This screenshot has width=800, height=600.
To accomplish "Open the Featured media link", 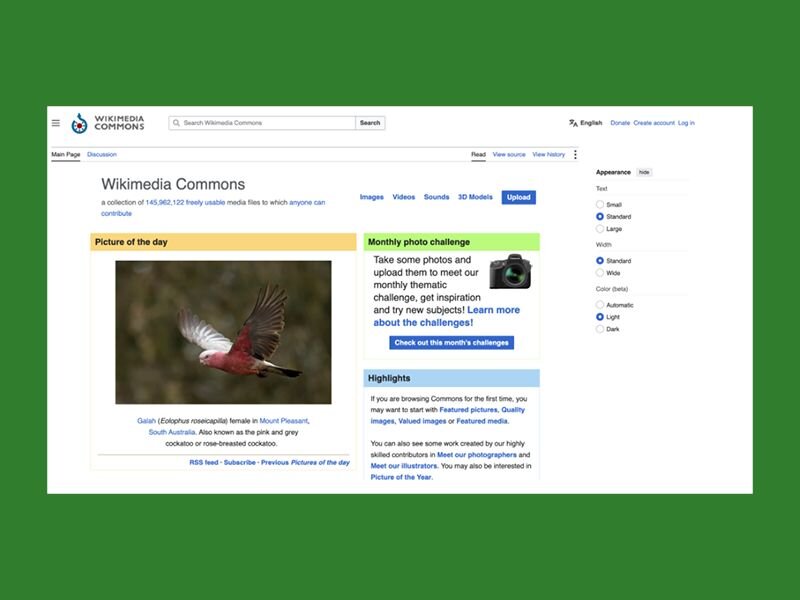I will point(482,421).
